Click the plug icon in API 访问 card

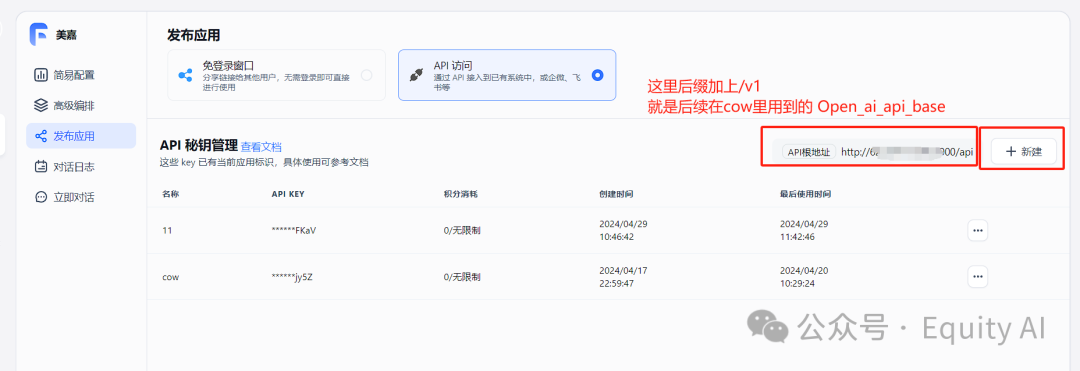(416, 76)
